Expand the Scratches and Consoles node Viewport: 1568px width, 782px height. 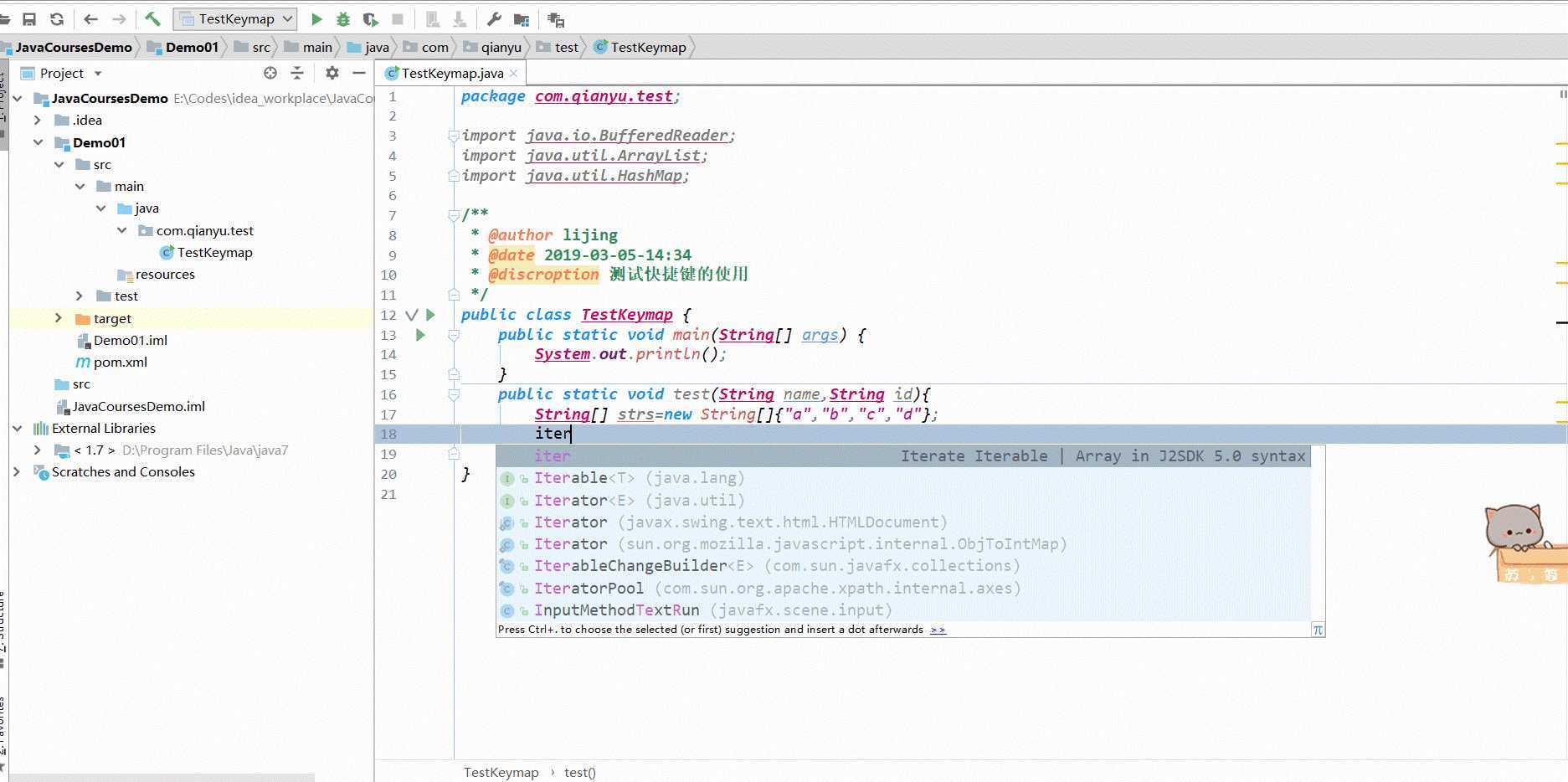17,471
